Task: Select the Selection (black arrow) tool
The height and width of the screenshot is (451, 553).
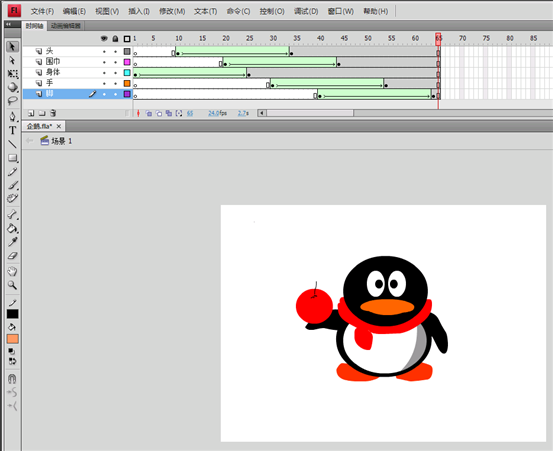Action: [12, 47]
